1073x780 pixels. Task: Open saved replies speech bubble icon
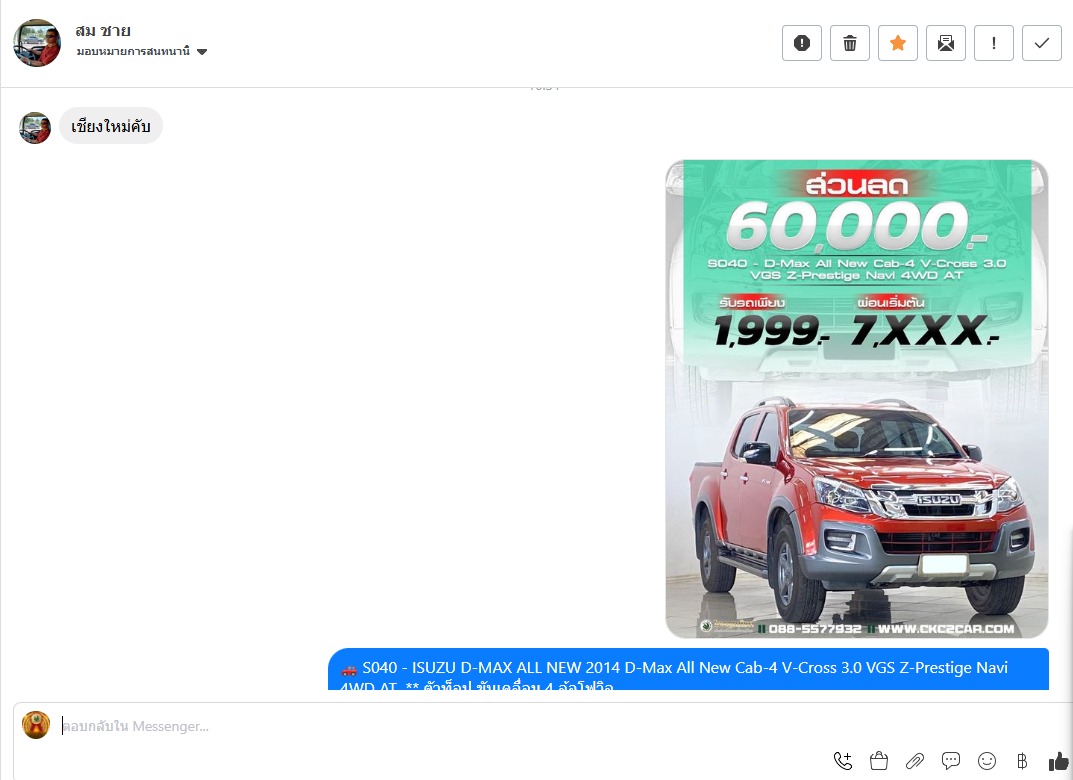[x=951, y=761]
